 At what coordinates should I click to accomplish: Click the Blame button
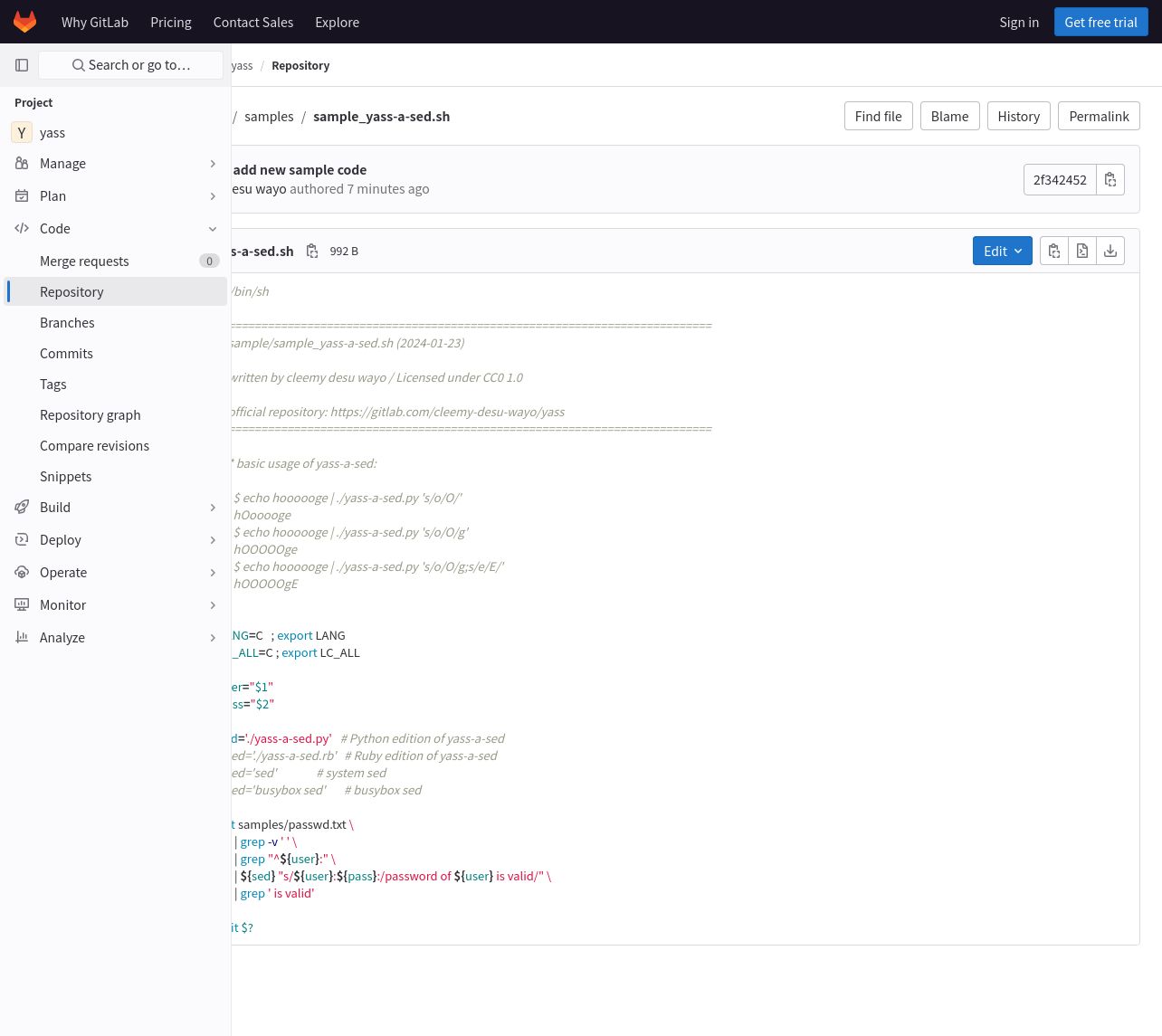point(950,116)
